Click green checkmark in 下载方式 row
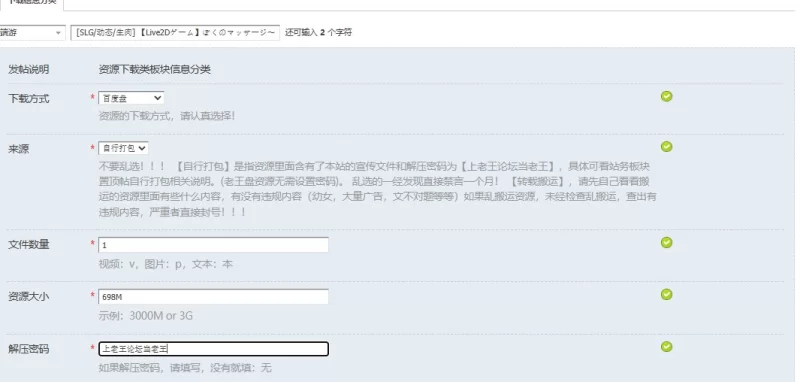The width and height of the screenshot is (800, 382). point(666,96)
